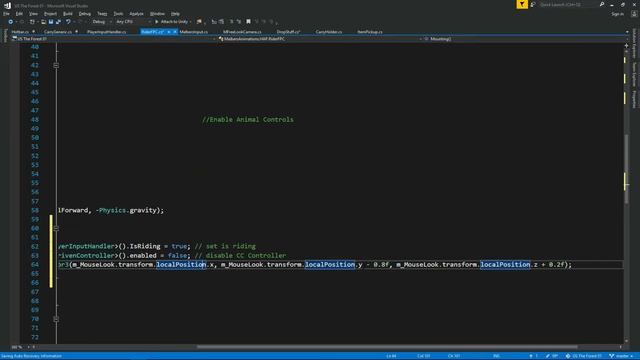Image resolution: width=640 pixels, height=360 pixels.
Task: Click the Find in Files toolbar icon
Action: pyautogui.click(x=199, y=22)
